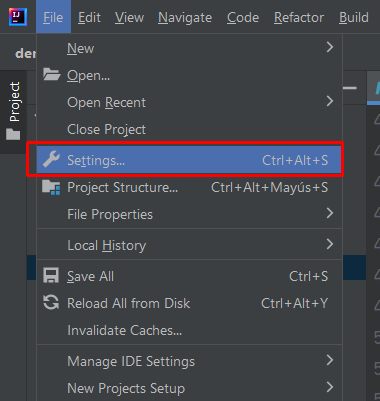Open the Project tool window tab
This screenshot has width=380, height=401.
(13, 111)
